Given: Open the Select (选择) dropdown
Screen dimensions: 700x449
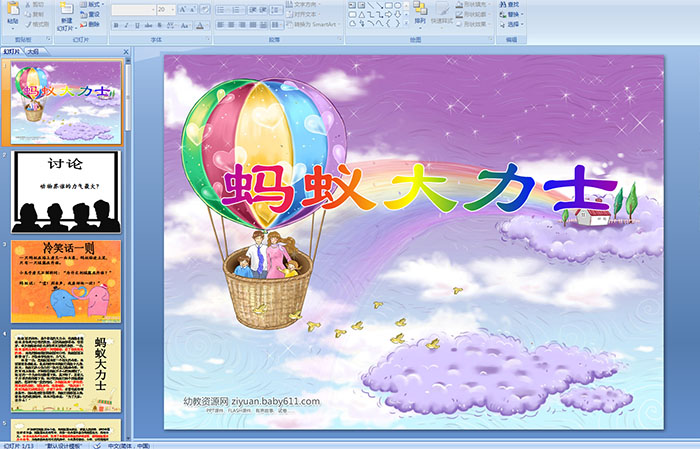Looking at the screenshot, I should tap(512, 25).
